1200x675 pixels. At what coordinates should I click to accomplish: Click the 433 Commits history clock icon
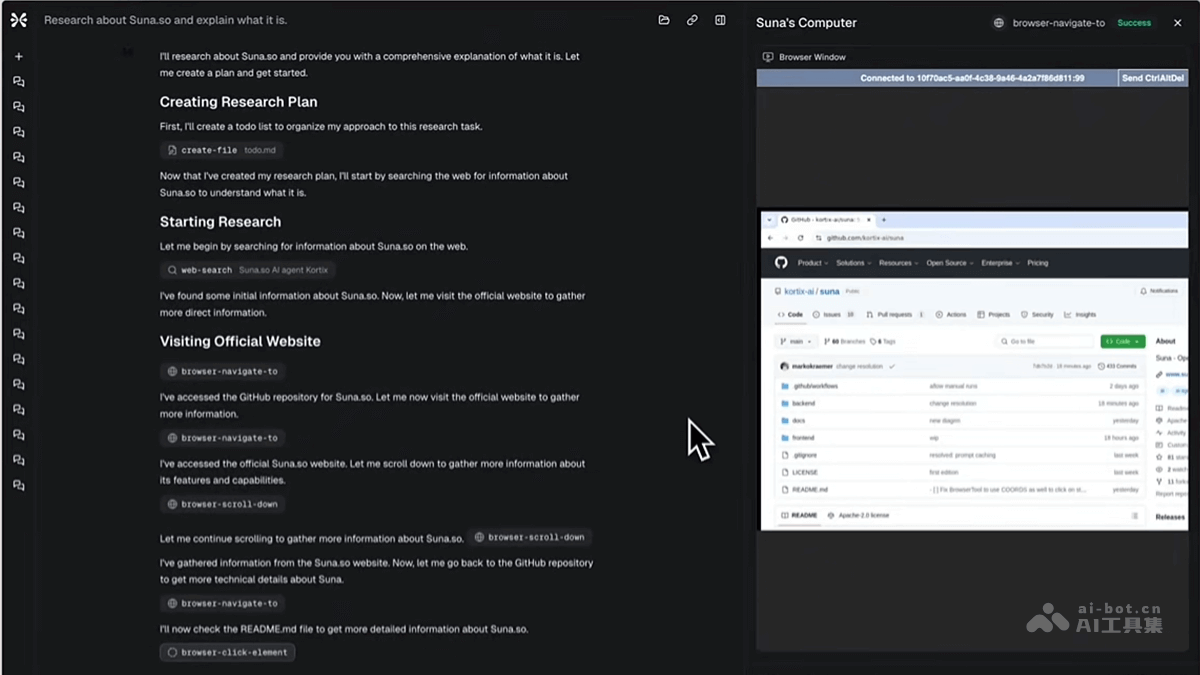[1102, 366]
